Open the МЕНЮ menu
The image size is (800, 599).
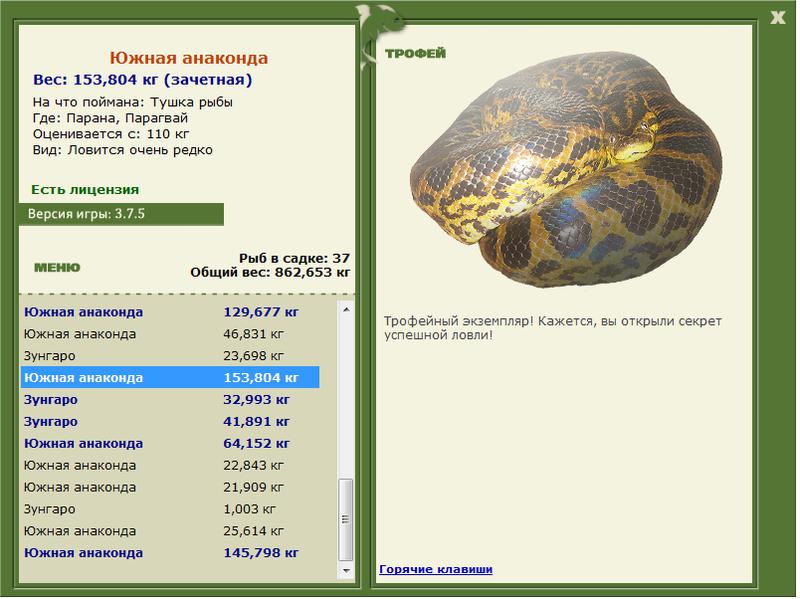[57, 267]
